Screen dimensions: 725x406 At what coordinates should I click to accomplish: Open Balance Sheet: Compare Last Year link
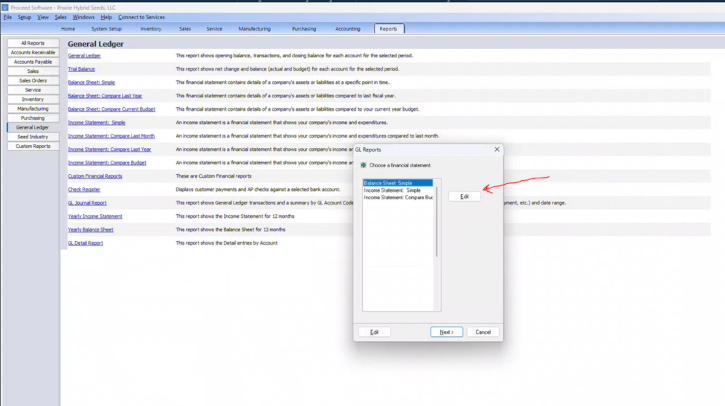[105, 96]
